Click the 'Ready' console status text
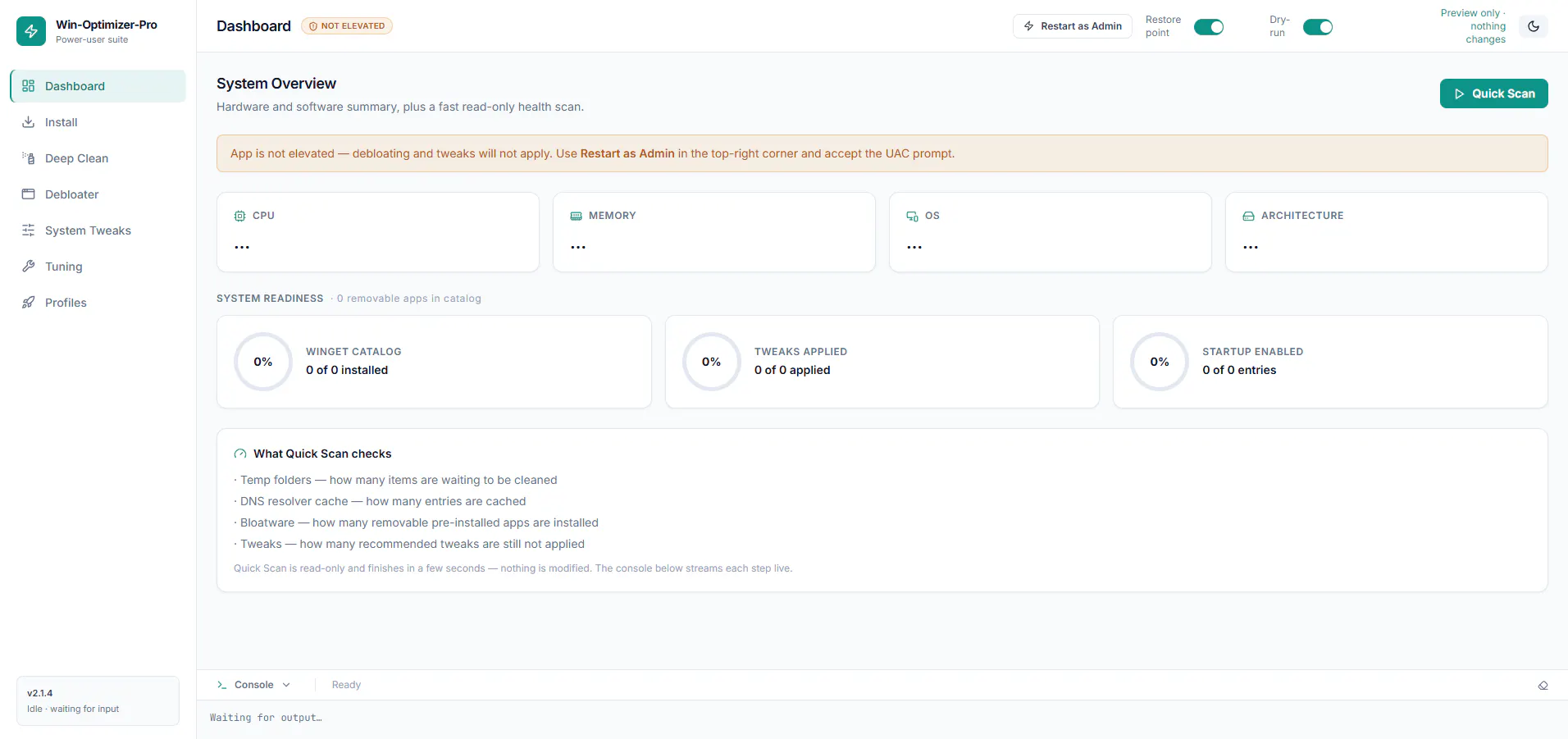The image size is (1568, 739). click(x=346, y=685)
